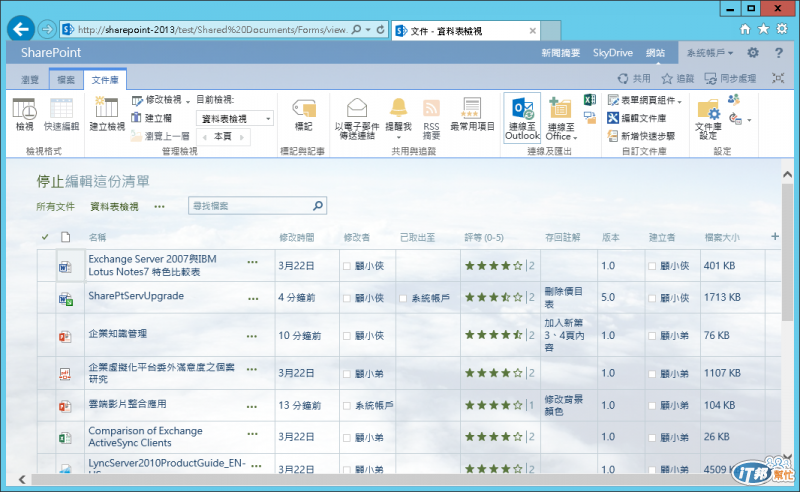Set rating stars for SharePtServUpgrade row
The height and width of the screenshot is (492, 800).
[493, 297]
